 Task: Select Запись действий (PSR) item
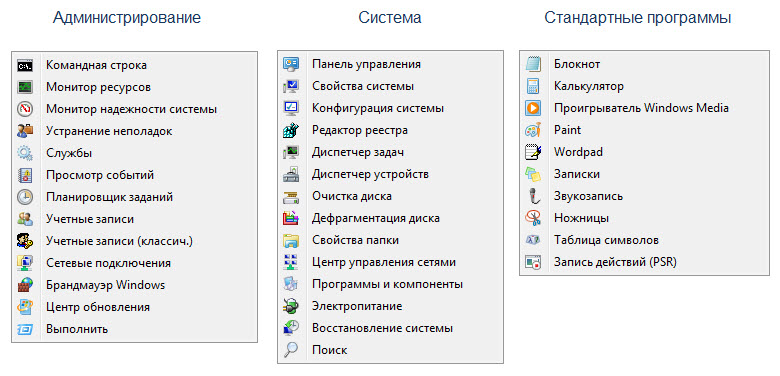tap(644, 262)
